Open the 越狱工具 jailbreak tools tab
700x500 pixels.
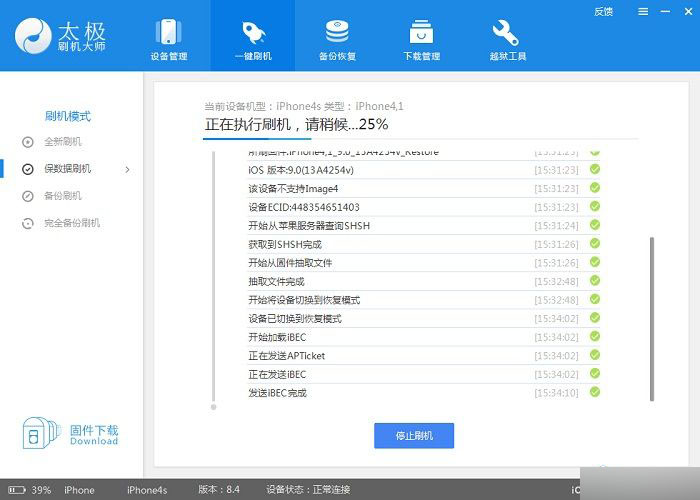pos(508,39)
